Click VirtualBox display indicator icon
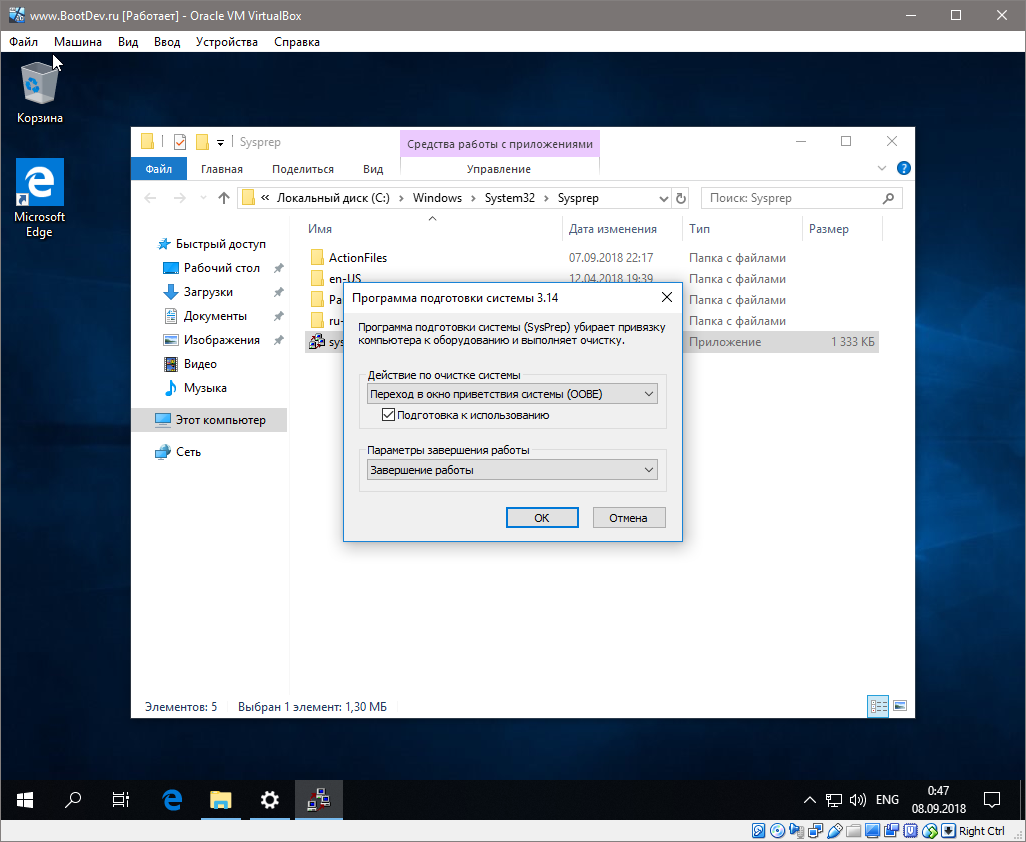The width and height of the screenshot is (1026, 842). [x=872, y=831]
